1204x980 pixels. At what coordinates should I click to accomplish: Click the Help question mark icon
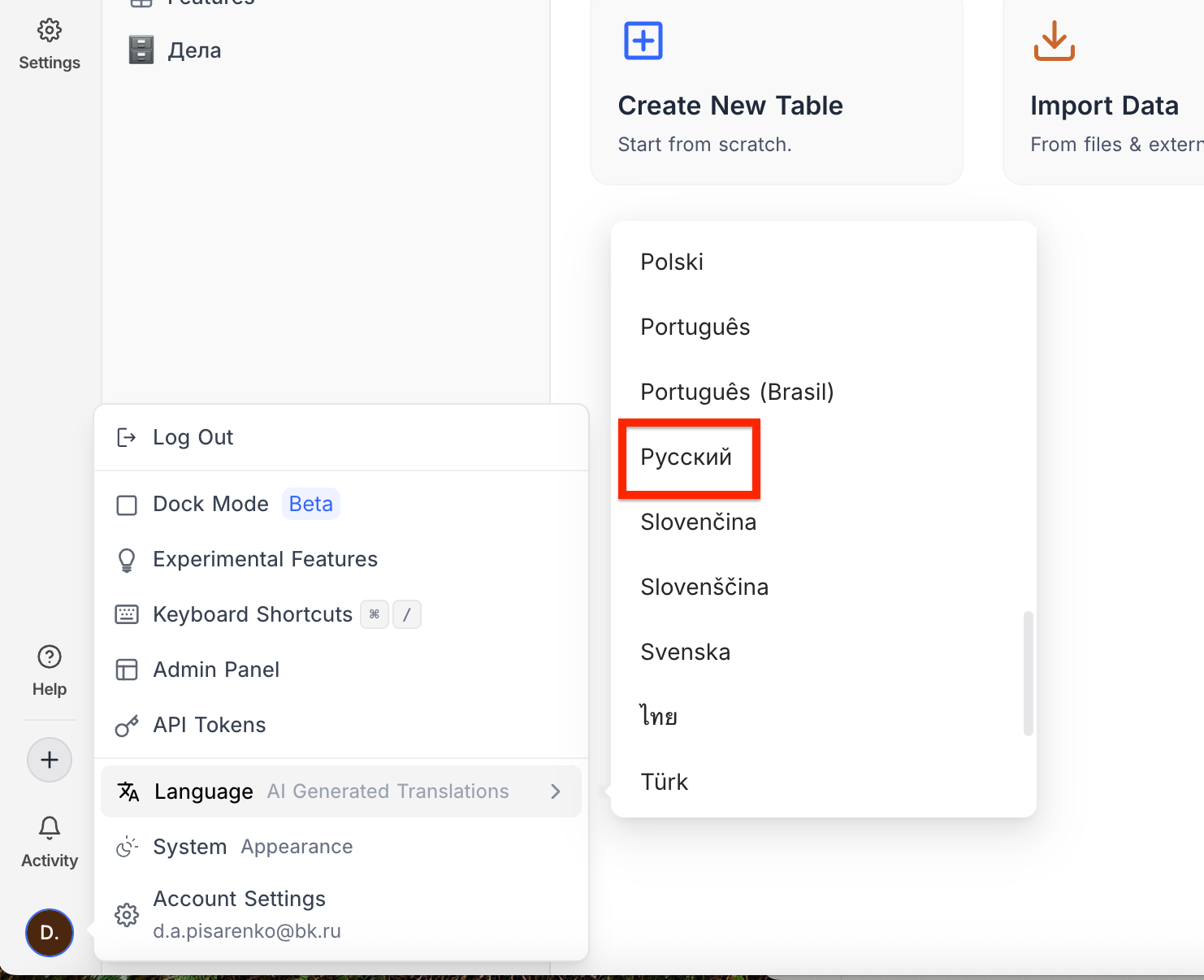(50, 657)
